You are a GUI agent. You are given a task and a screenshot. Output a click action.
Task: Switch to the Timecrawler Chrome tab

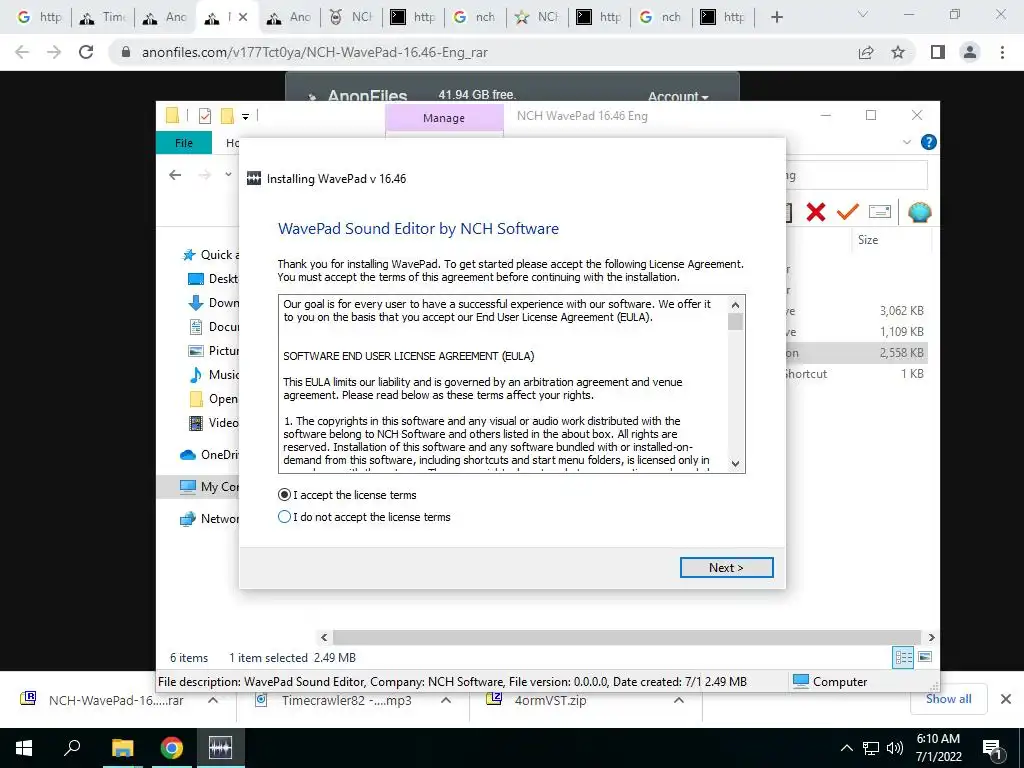coord(103,17)
